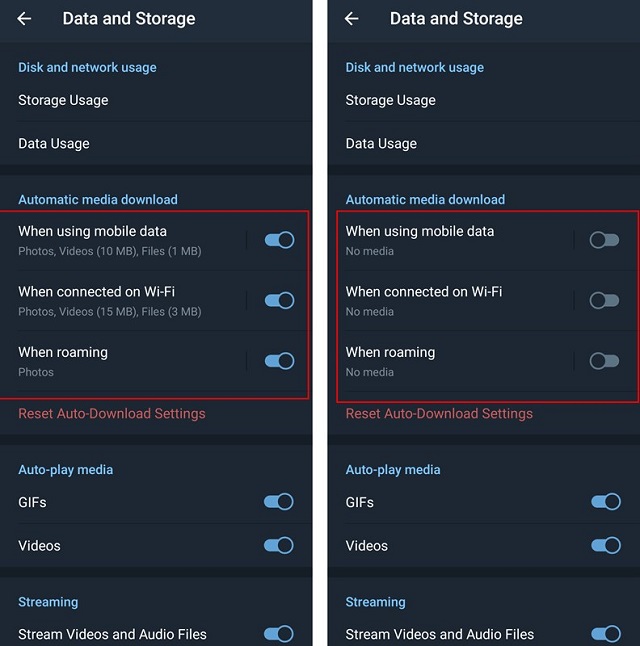Disable roaming auto-download on left screen
640x646 pixels.
tap(279, 361)
